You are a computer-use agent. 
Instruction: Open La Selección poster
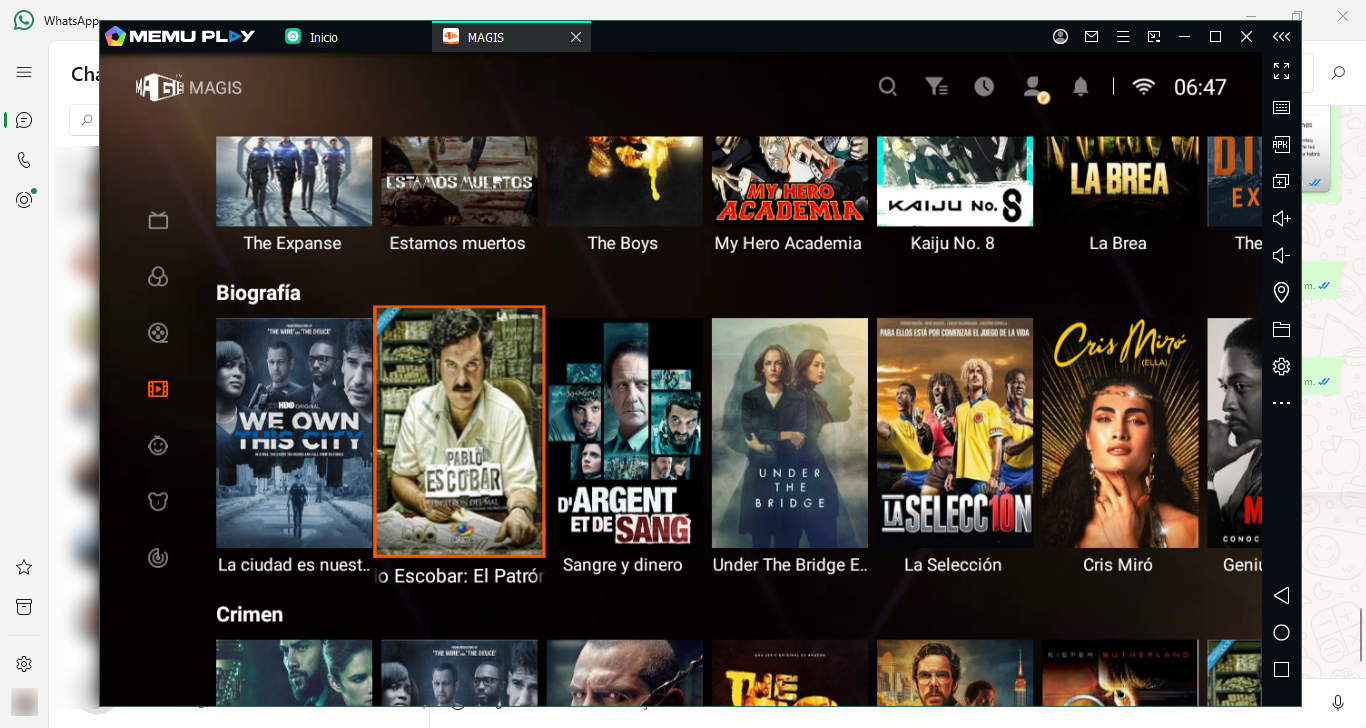[x=955, y=433]
